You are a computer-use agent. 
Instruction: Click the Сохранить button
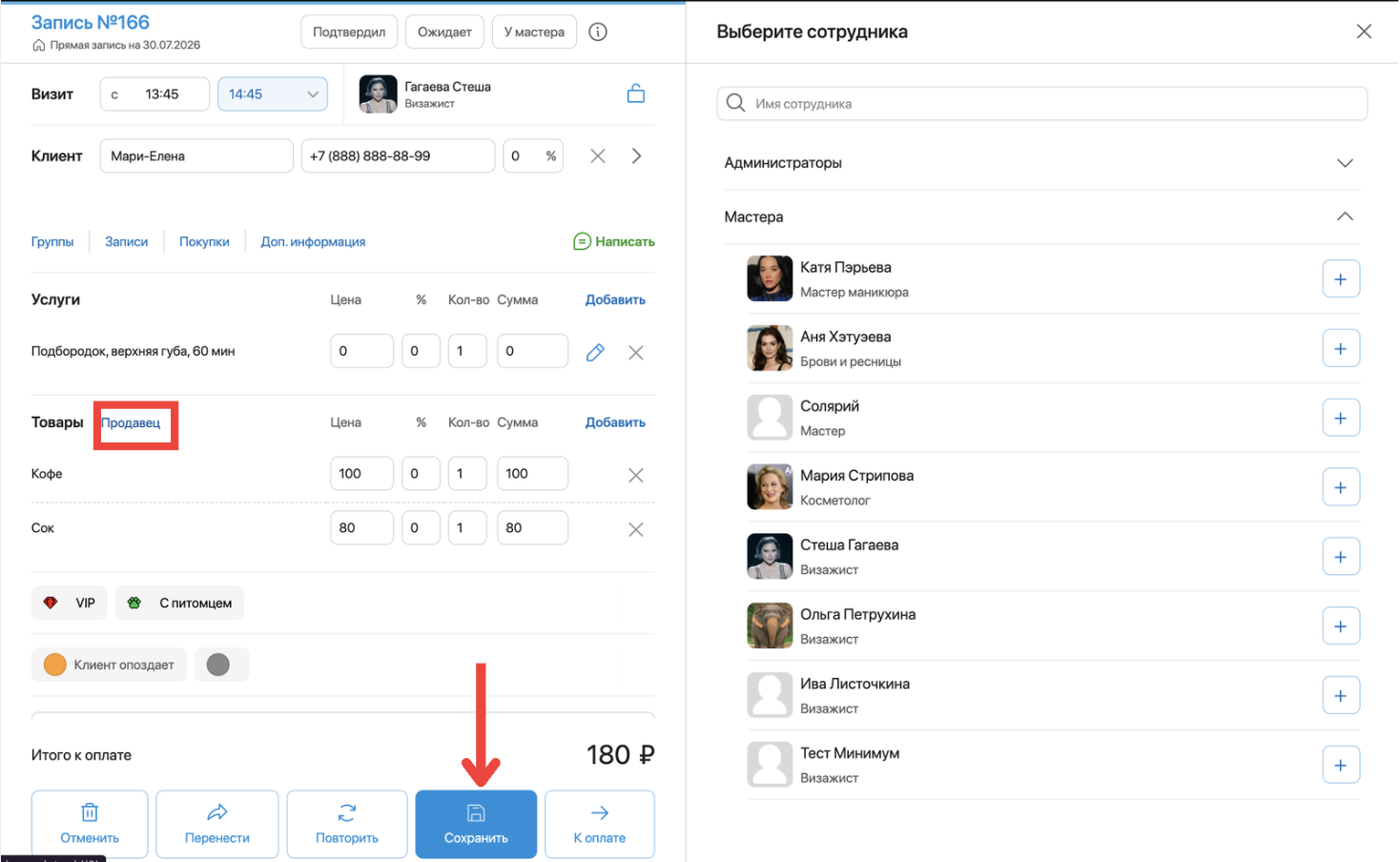point(476,824)
